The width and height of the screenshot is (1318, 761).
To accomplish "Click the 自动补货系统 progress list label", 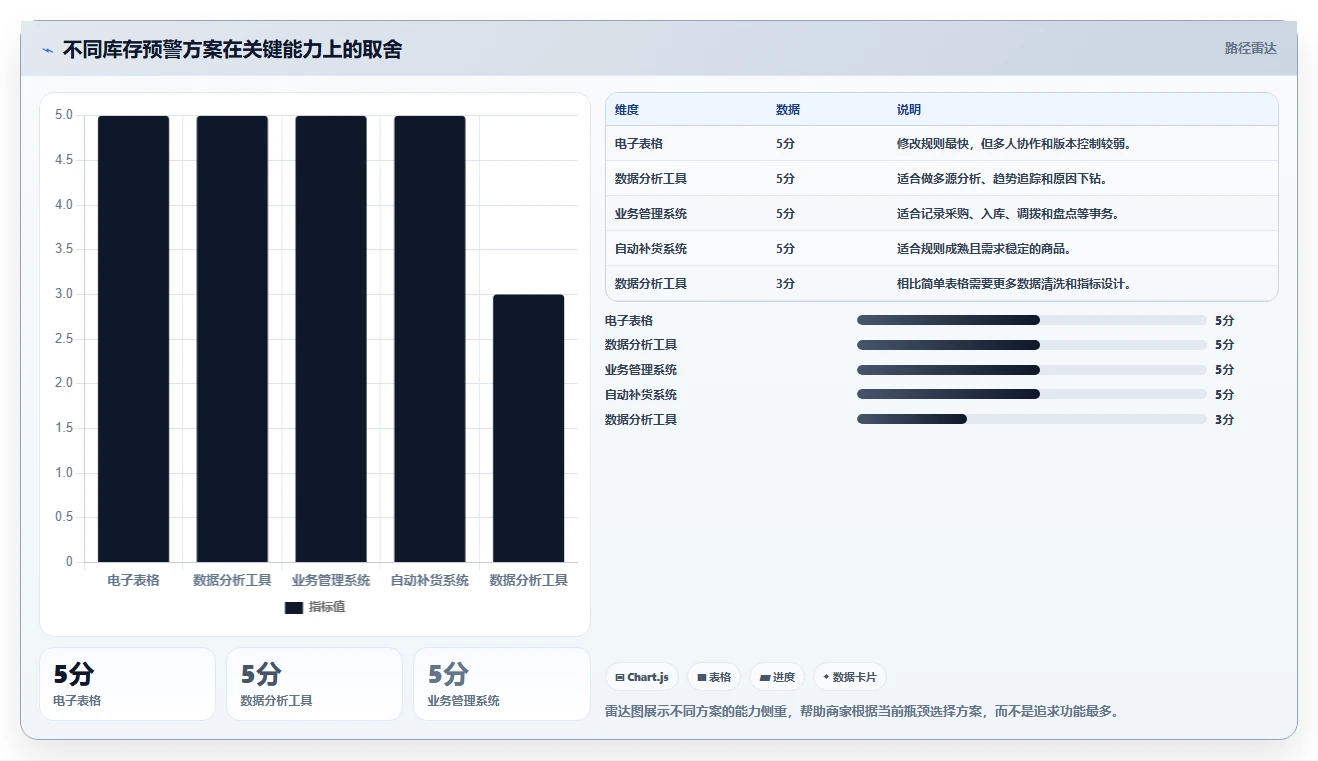I will coord(641,394).
